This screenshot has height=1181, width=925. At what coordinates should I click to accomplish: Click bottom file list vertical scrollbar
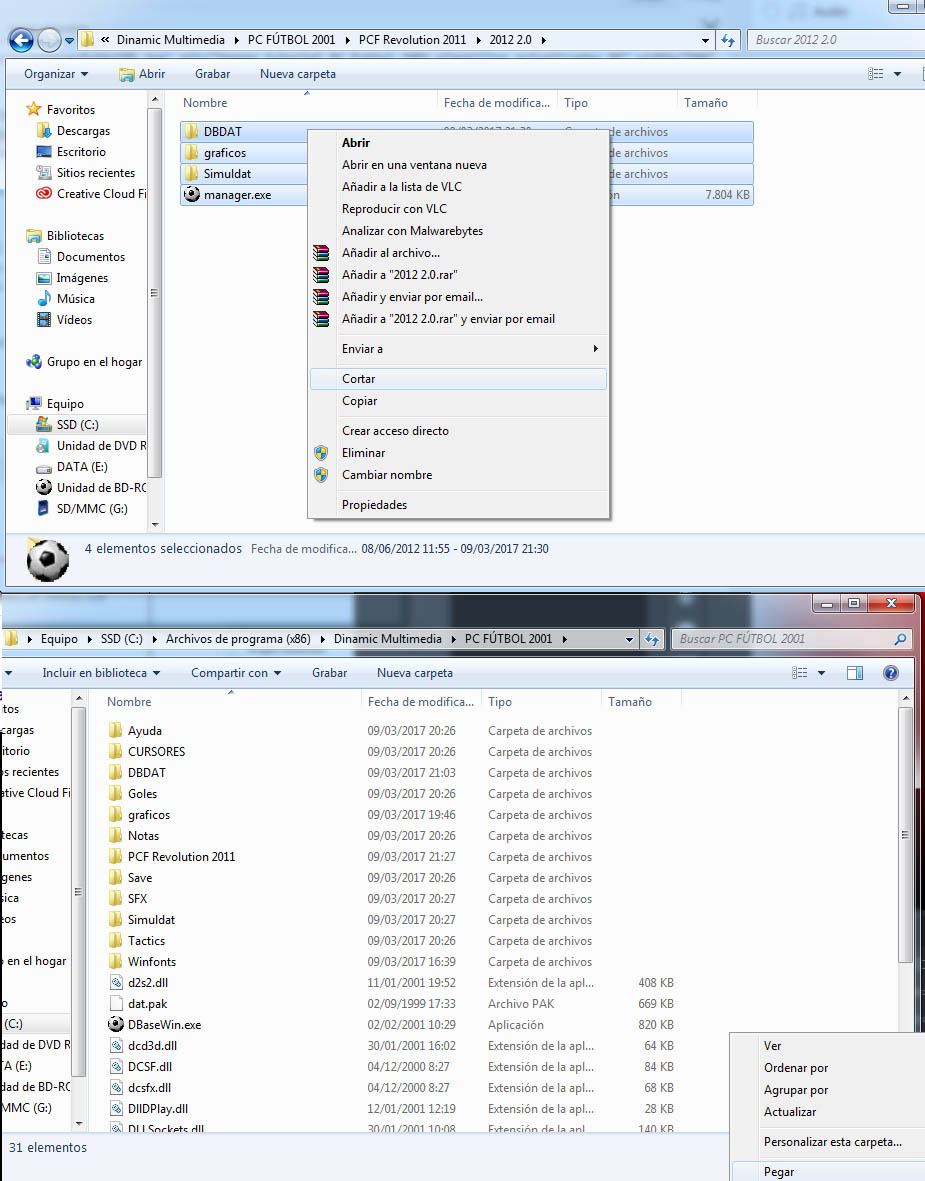(905, 835)
